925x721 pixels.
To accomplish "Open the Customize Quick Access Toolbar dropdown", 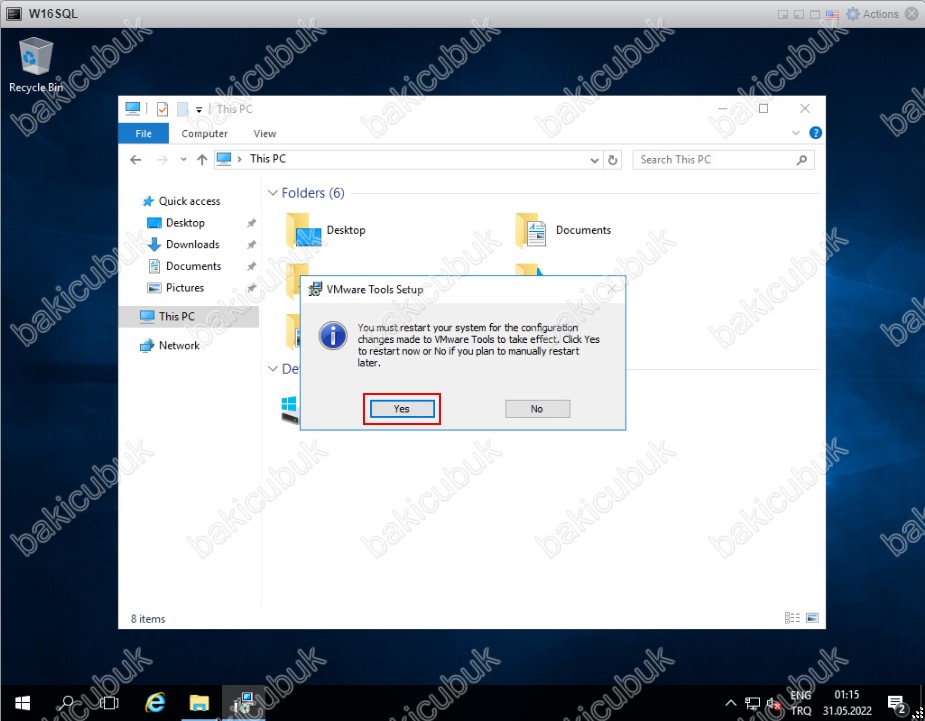I will coord(199,110).
